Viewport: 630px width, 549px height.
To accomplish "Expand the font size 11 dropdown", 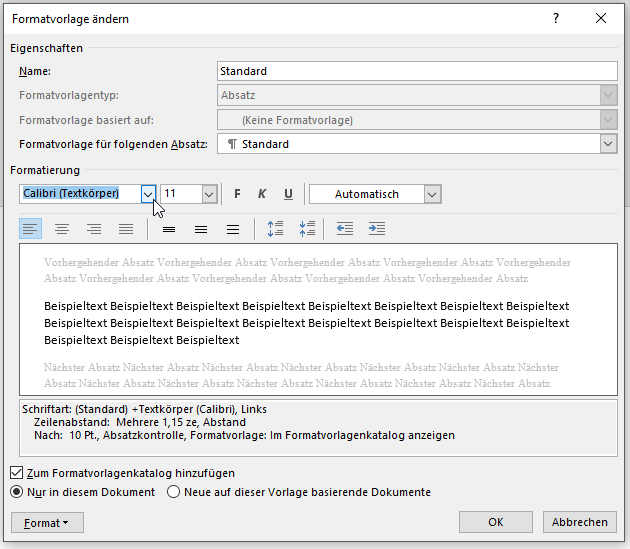I will click(209, 194).
